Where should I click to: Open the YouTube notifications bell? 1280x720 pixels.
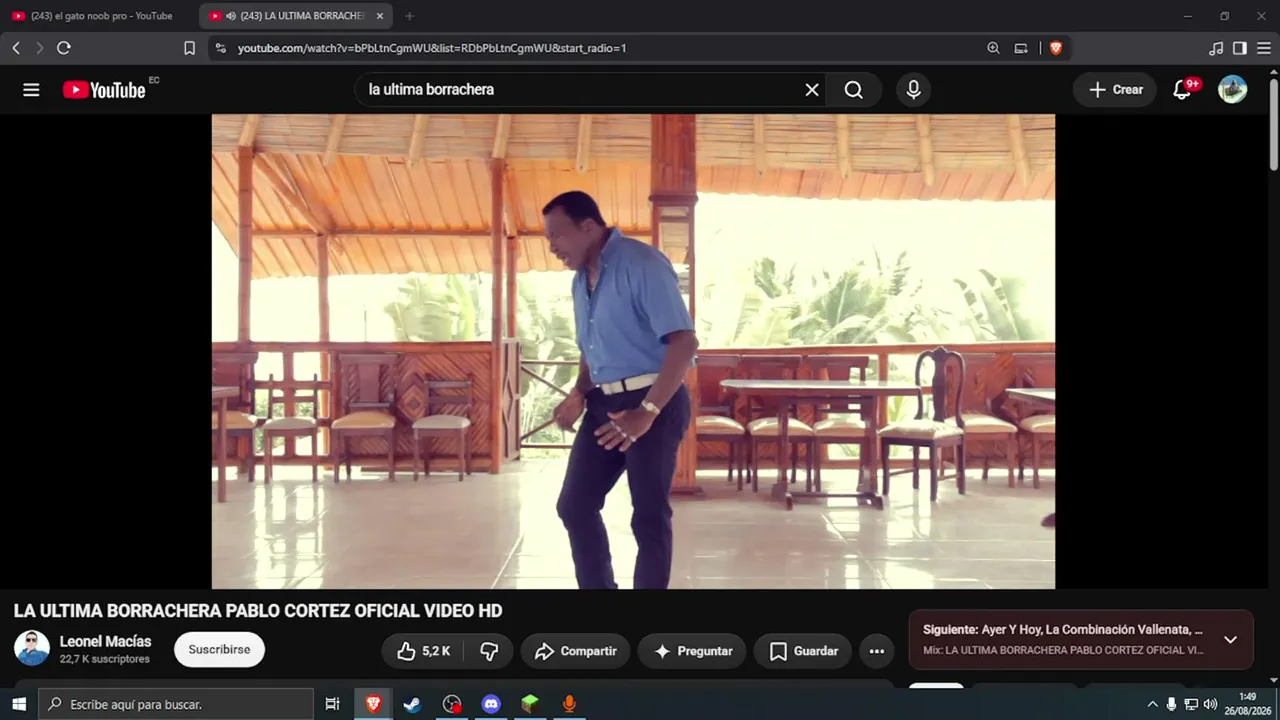pyautogui.click(x=1182, y=90)
